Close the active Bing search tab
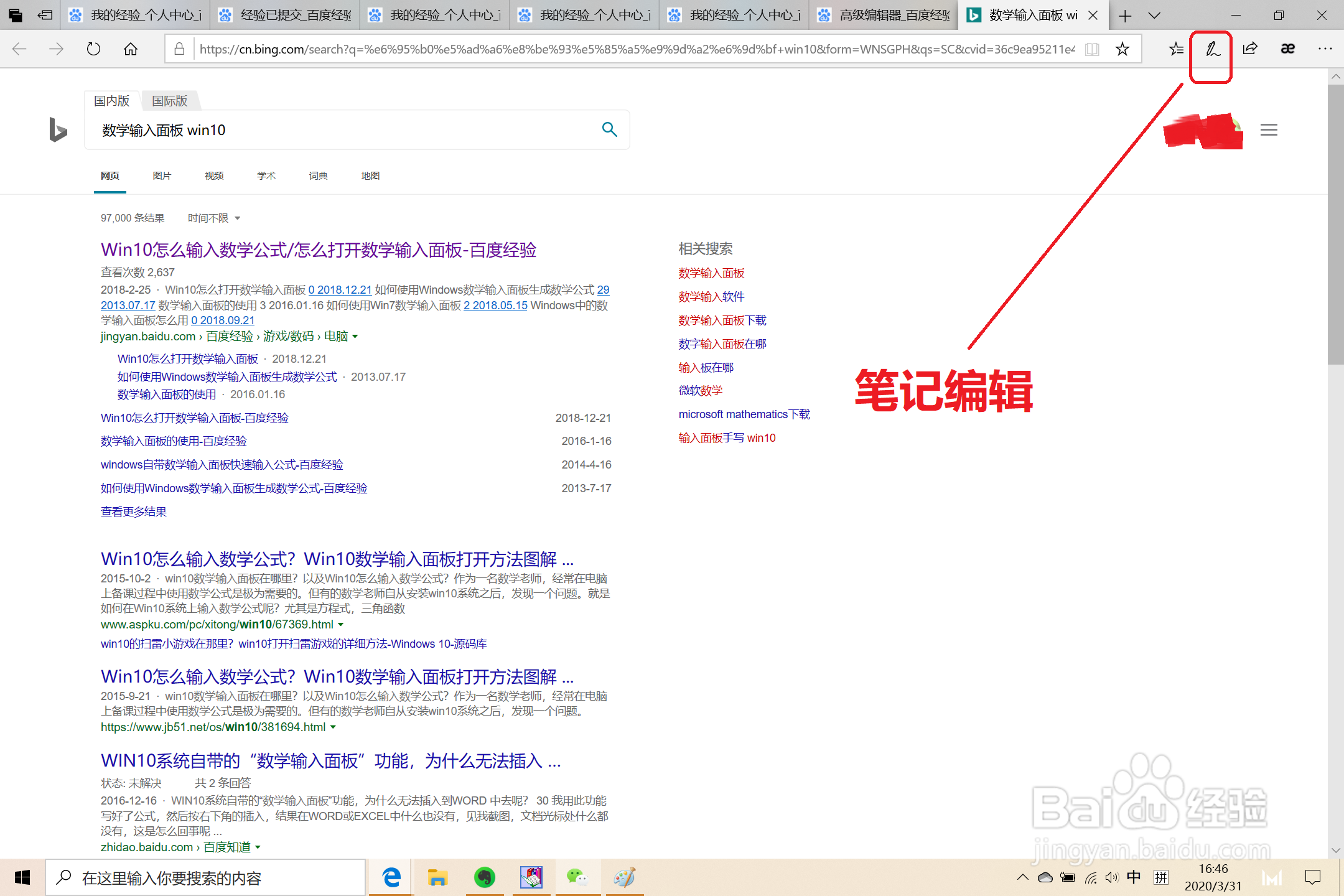The image size is (1344, 896). click(1093, 16)
